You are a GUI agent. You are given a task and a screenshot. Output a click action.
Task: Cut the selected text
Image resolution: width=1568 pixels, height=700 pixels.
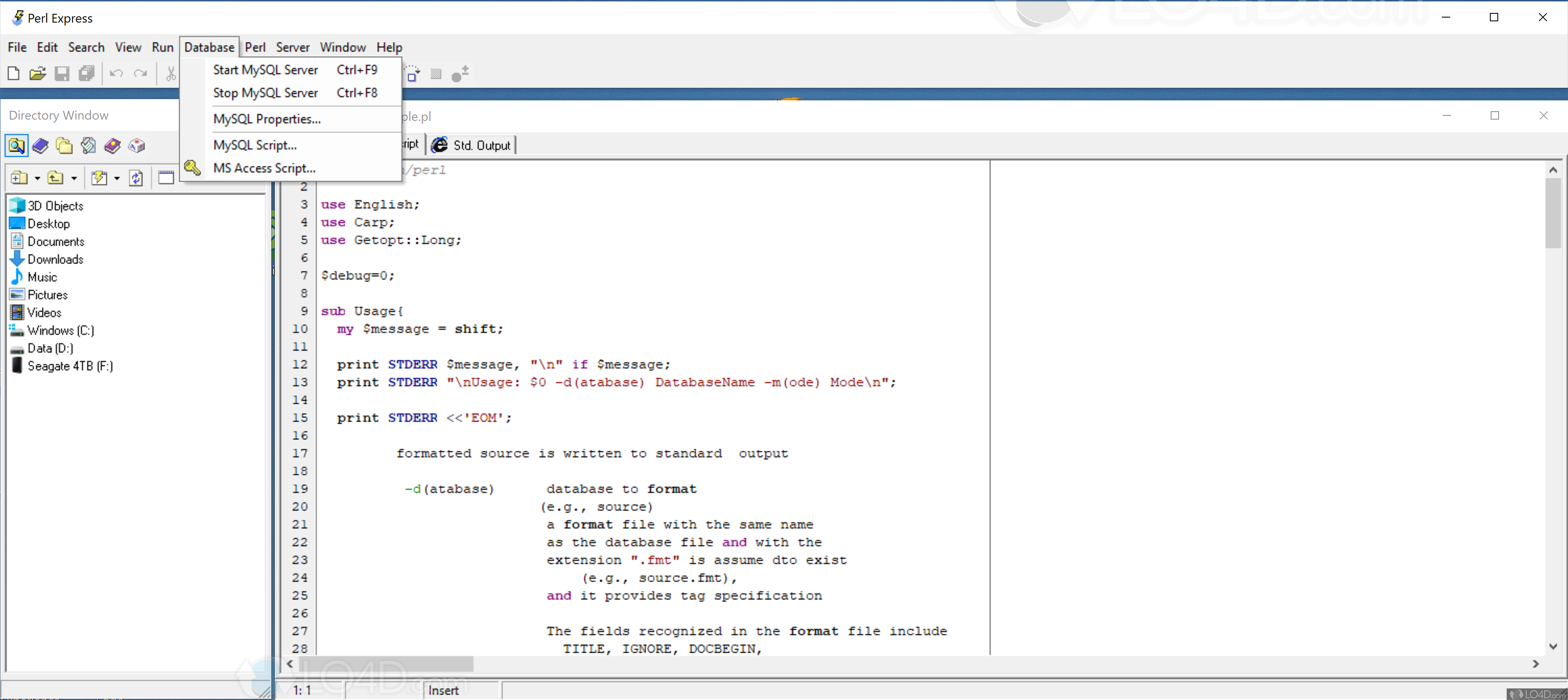[171, 73]
